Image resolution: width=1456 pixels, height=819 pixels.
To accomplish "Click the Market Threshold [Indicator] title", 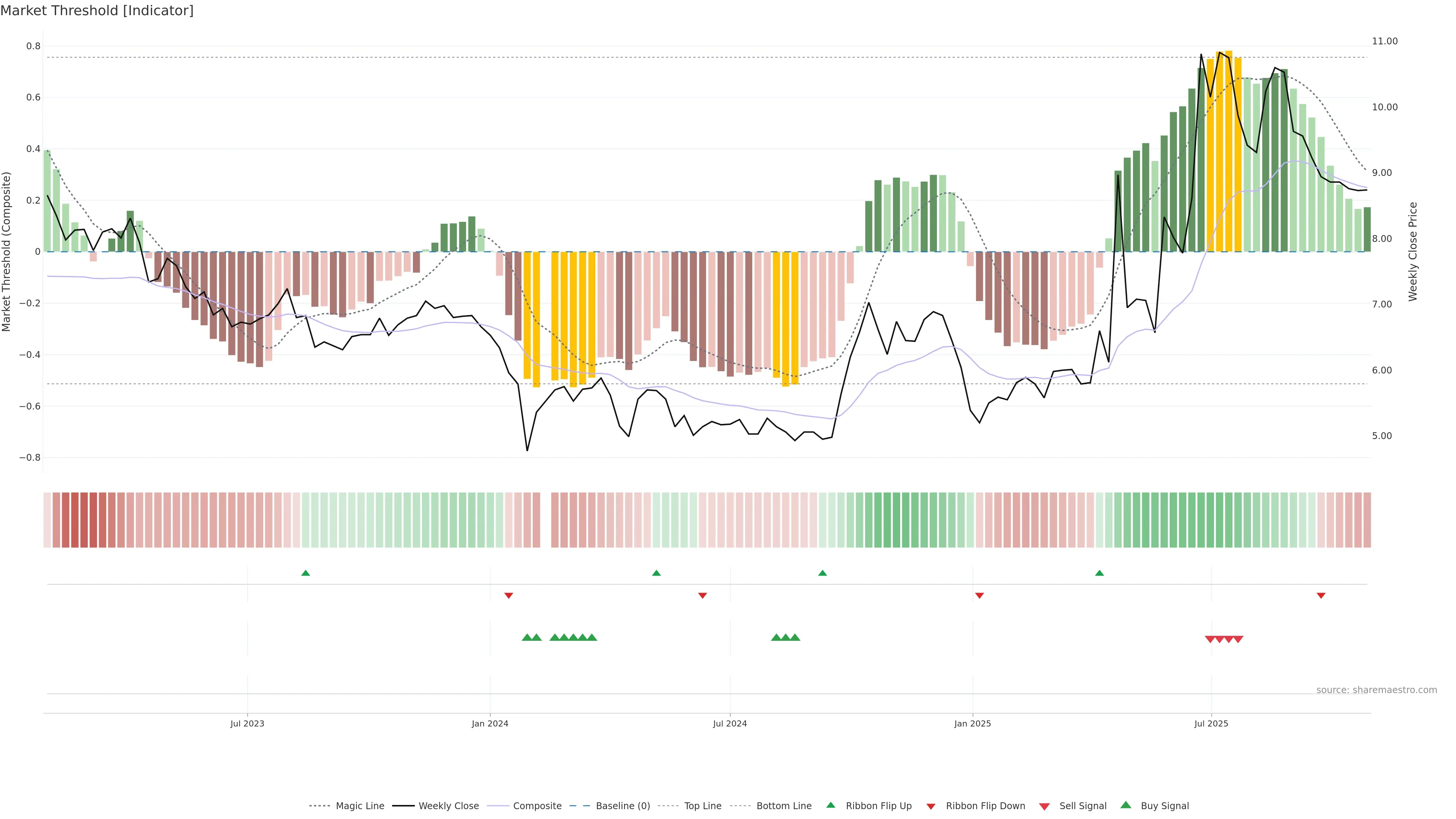I will click(x=97, y=11).
